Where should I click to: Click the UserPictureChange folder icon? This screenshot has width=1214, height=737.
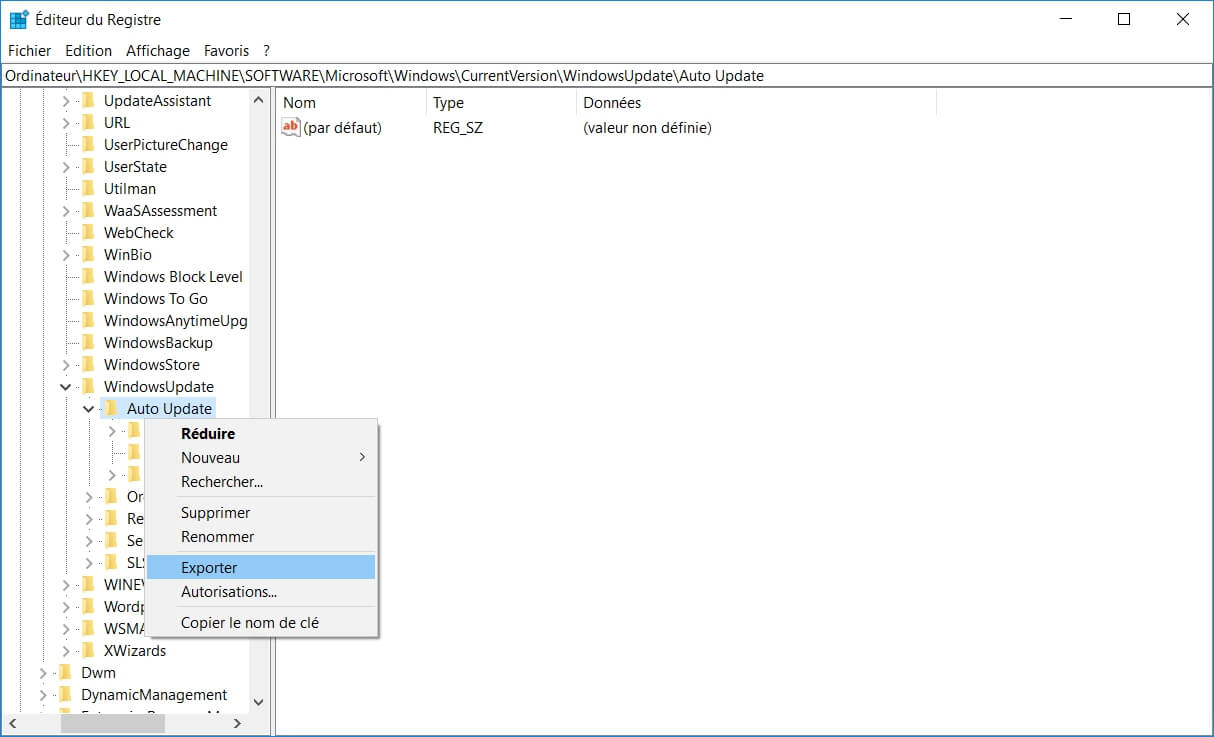click(x=87, y=144)
